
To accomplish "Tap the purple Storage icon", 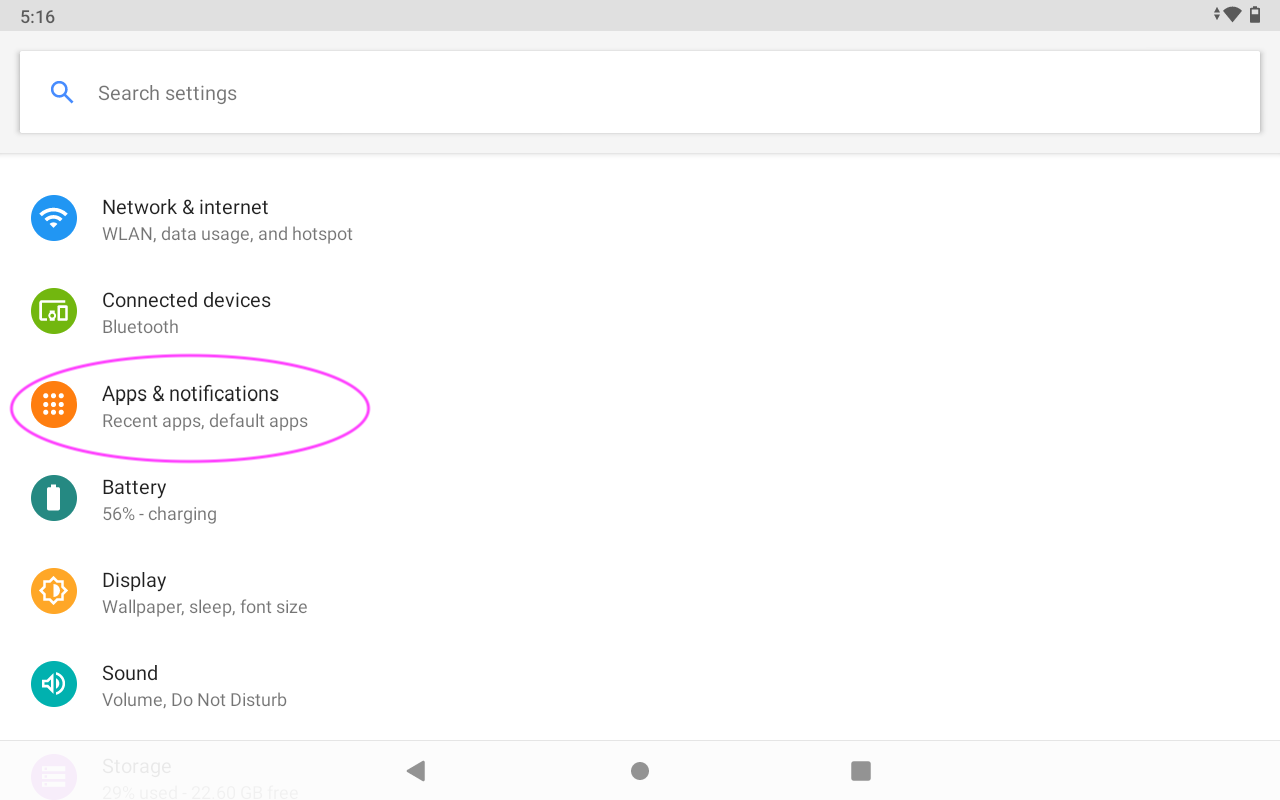I will pos(54,776).
